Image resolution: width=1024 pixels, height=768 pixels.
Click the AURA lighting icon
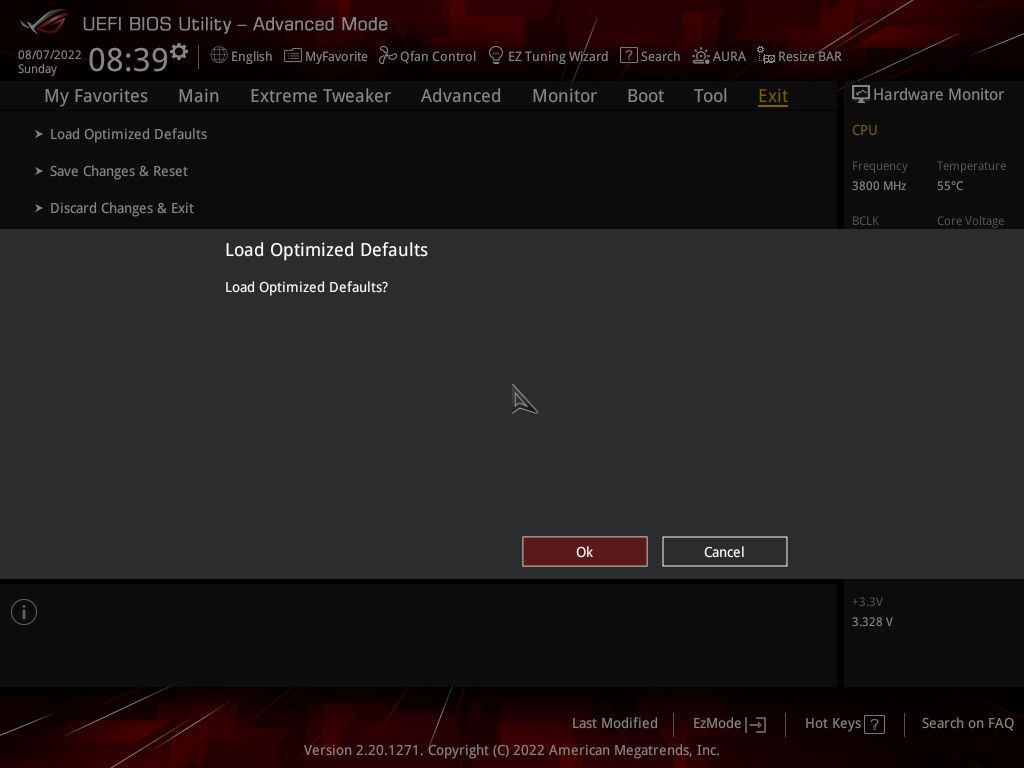click(x=701, y=56)
